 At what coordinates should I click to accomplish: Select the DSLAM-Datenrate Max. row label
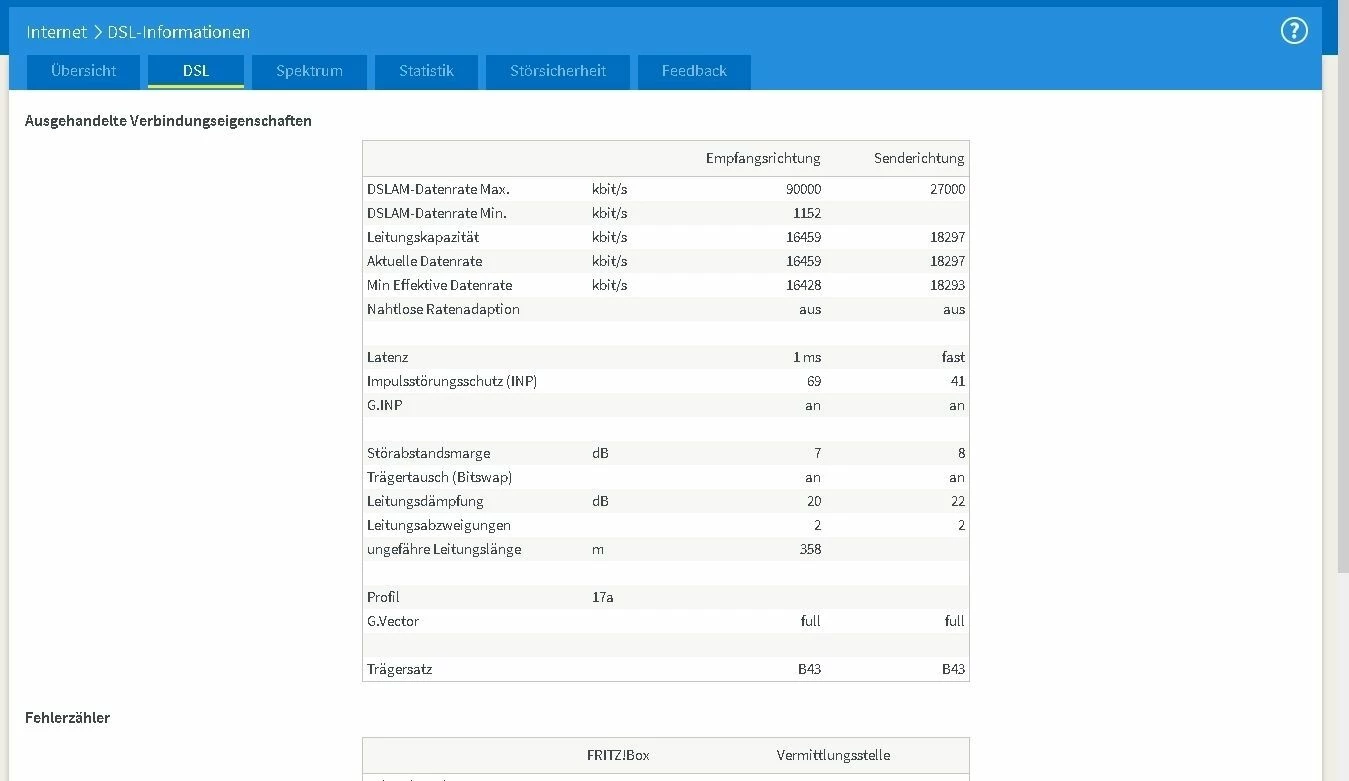point(438,189)
